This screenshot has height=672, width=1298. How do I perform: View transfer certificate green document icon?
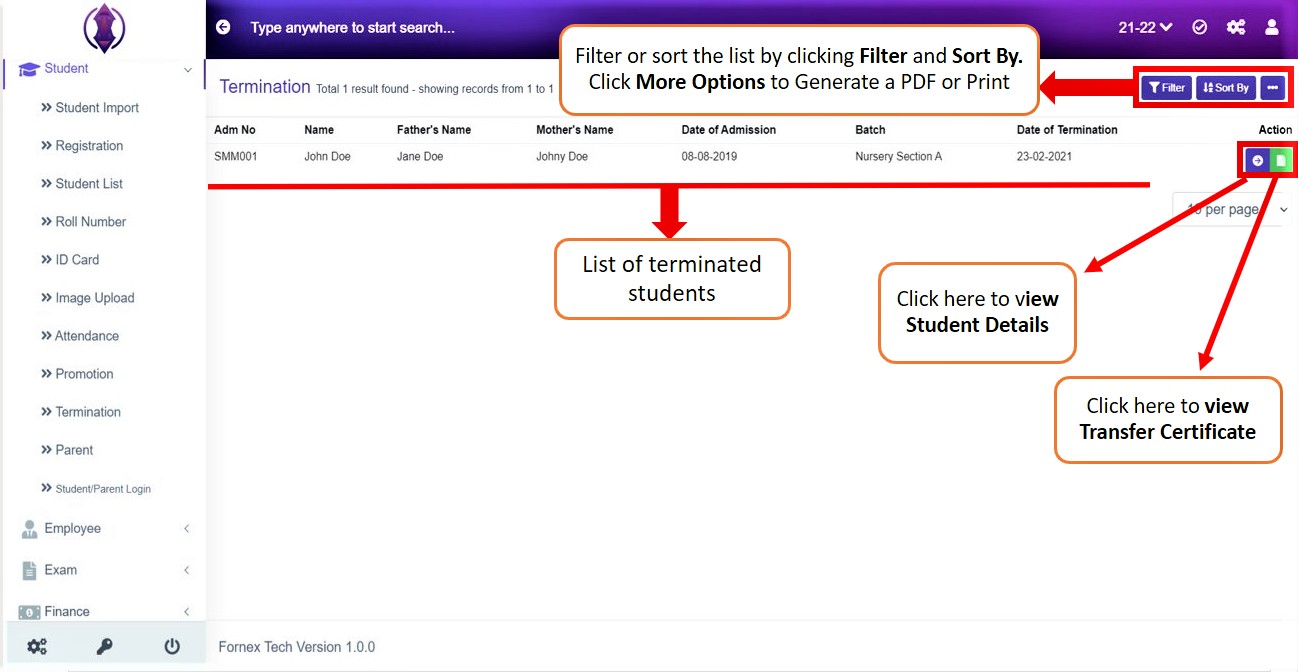pyautogui.click(x=1280, y=160)
